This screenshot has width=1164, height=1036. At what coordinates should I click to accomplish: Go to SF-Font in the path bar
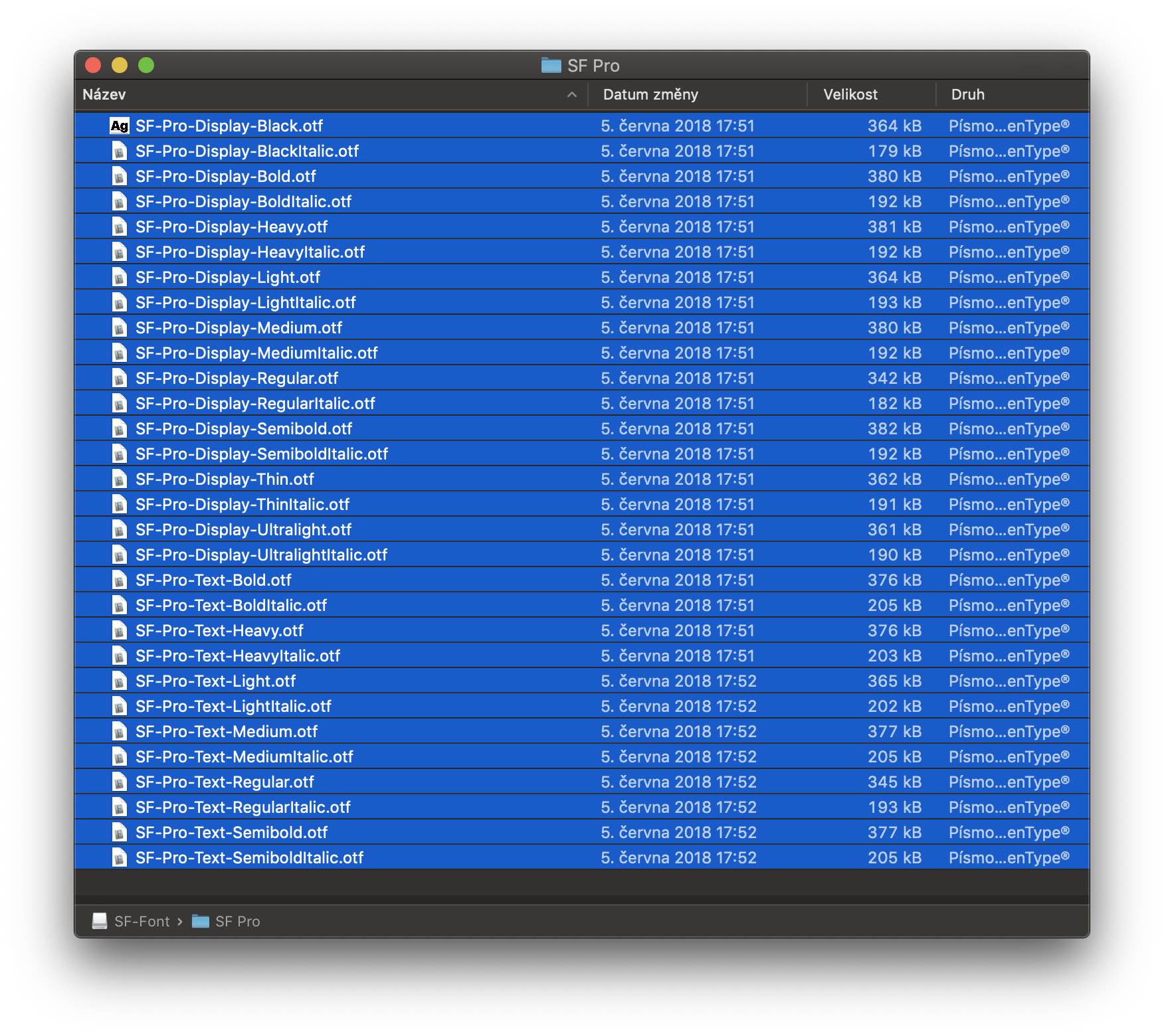pos(142,921)
